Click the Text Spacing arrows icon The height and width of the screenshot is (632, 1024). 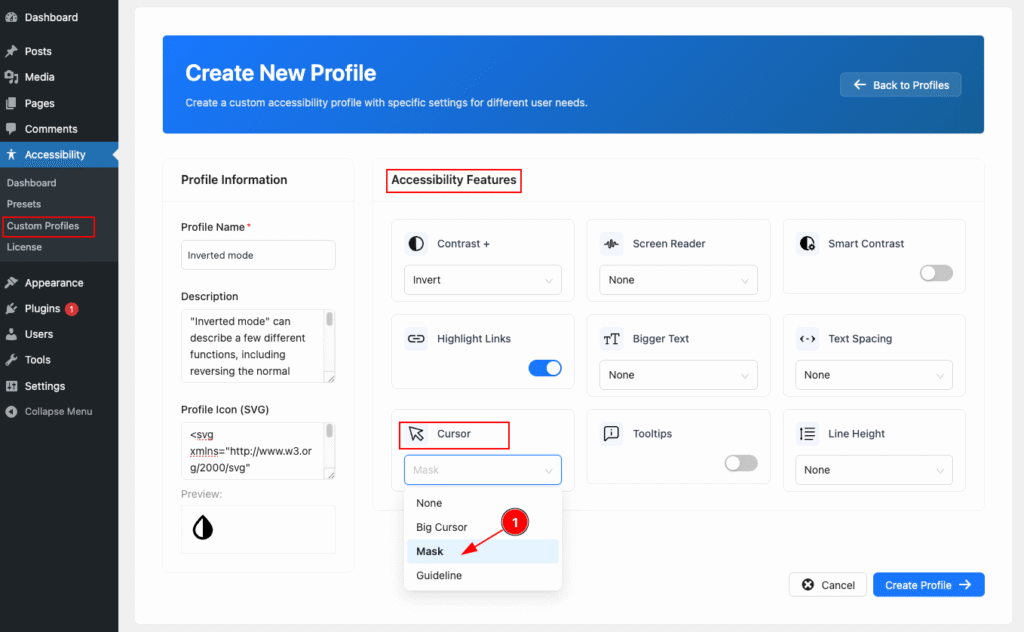click(807, 339)
